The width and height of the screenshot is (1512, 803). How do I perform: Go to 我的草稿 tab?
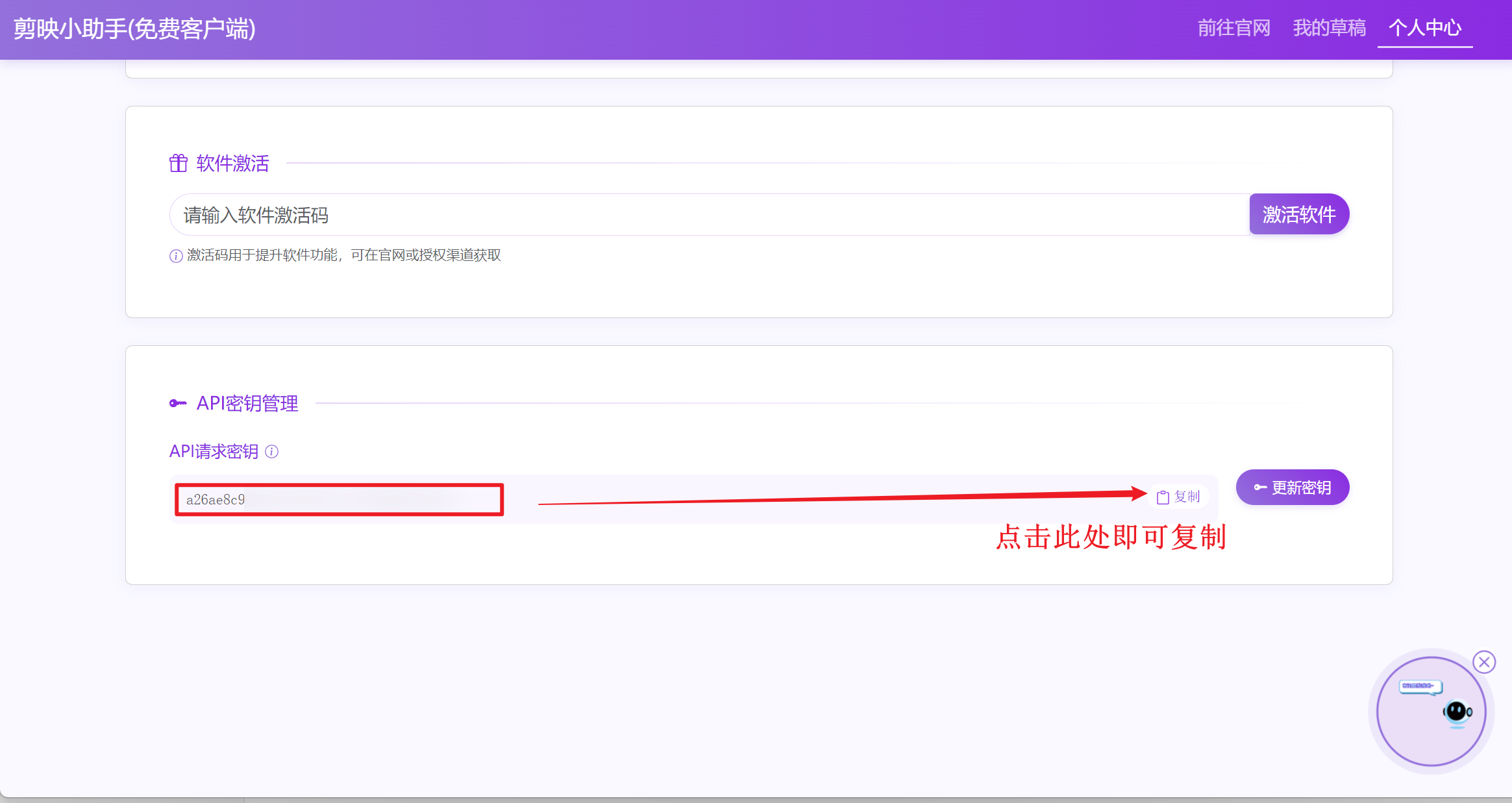click(x=1329, y=28)
